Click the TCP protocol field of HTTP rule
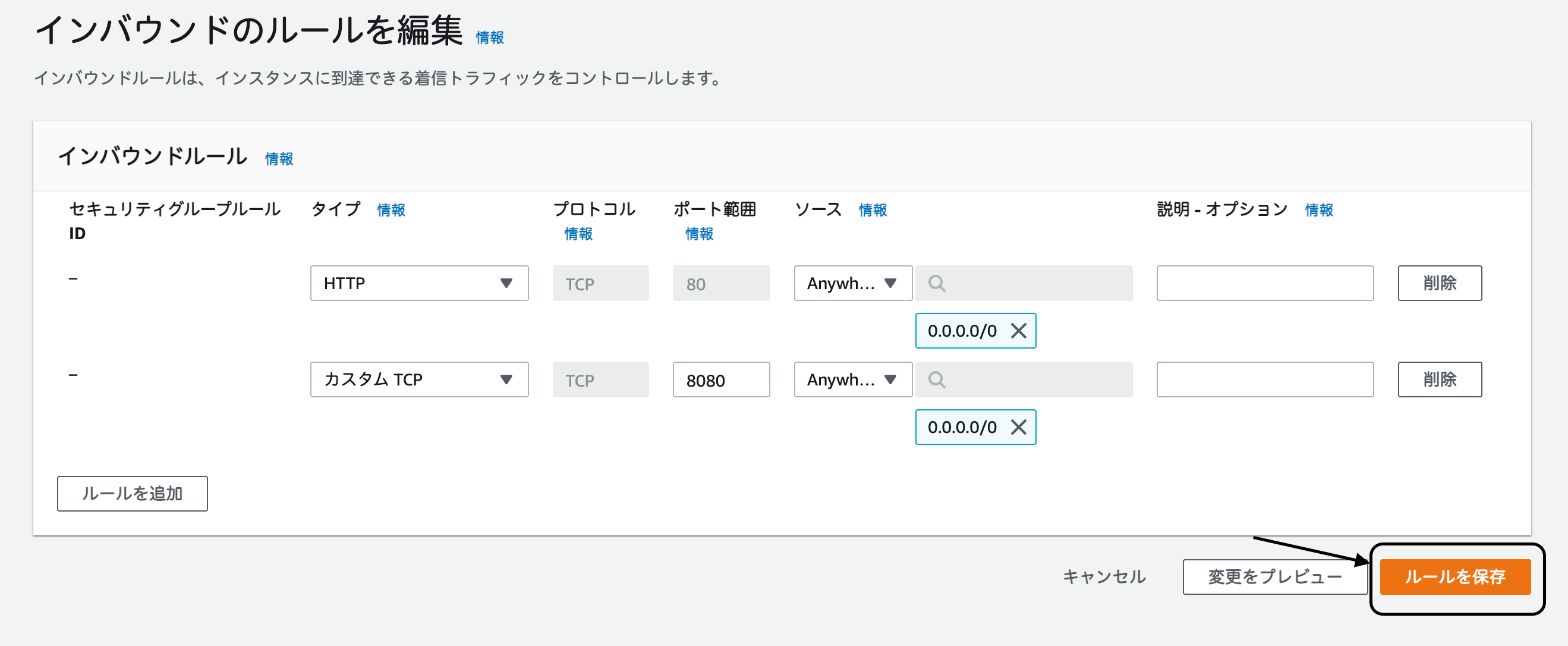 pos(600,283)
